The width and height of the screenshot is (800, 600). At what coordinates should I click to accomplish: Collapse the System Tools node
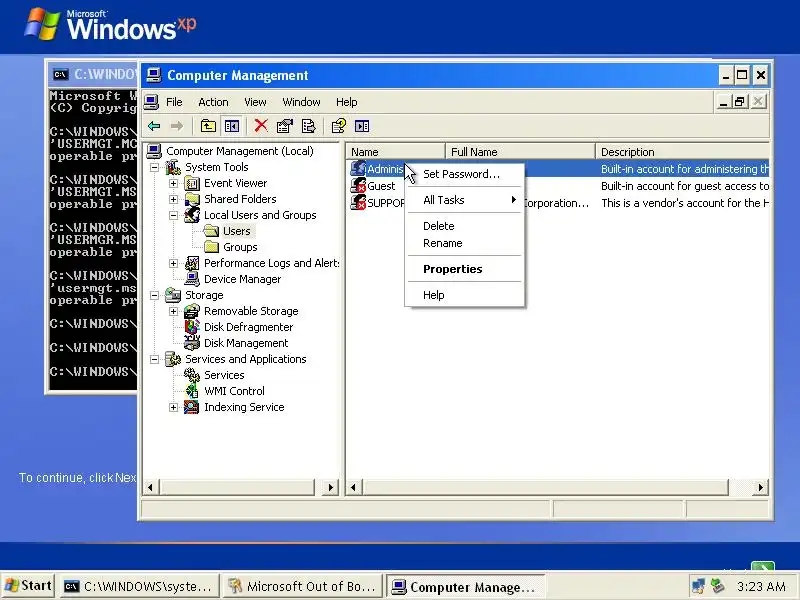[154, 167]
